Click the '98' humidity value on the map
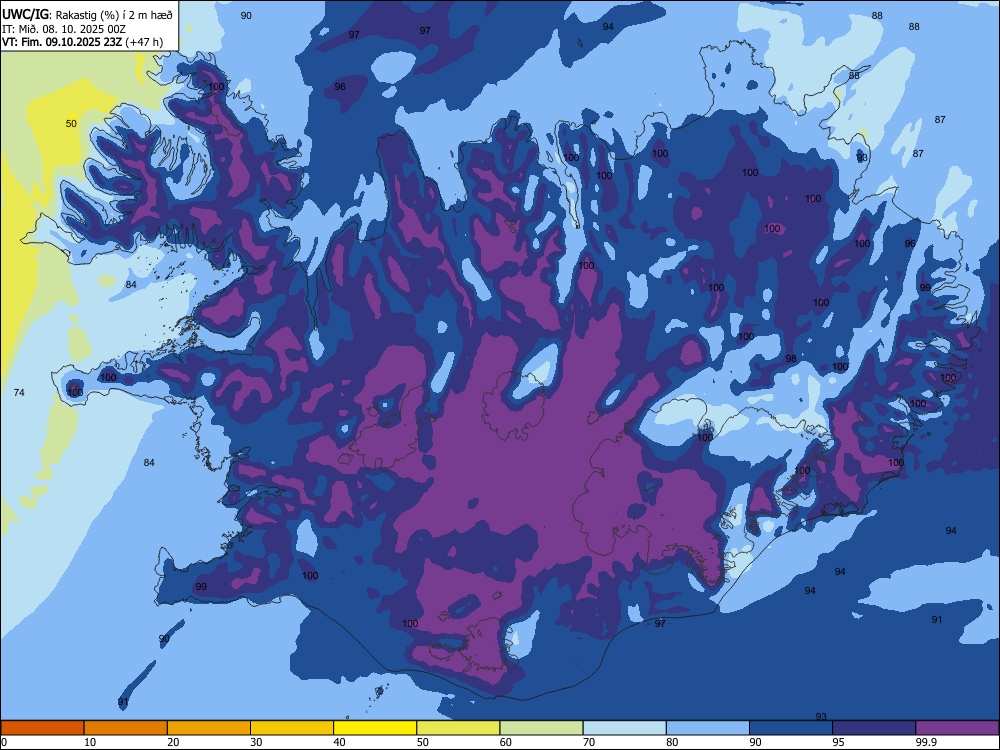This screenshot has width=1000, height=750. [x=791, y=358]
